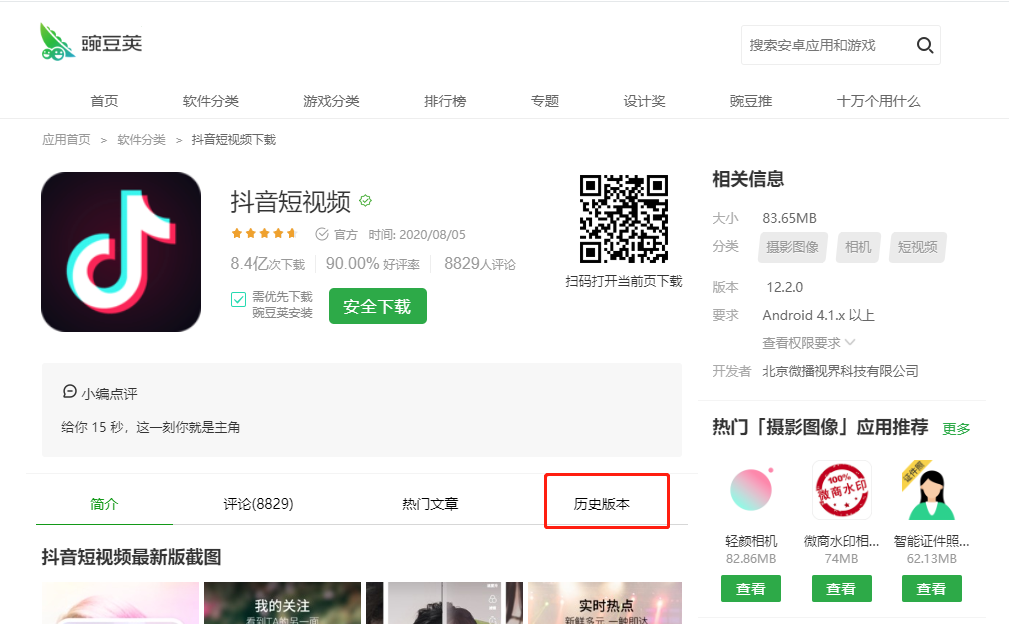The height and width of the screenshot is (624, 1009).
Task: Click the search magnifier icon
Action: click(924, 45)
